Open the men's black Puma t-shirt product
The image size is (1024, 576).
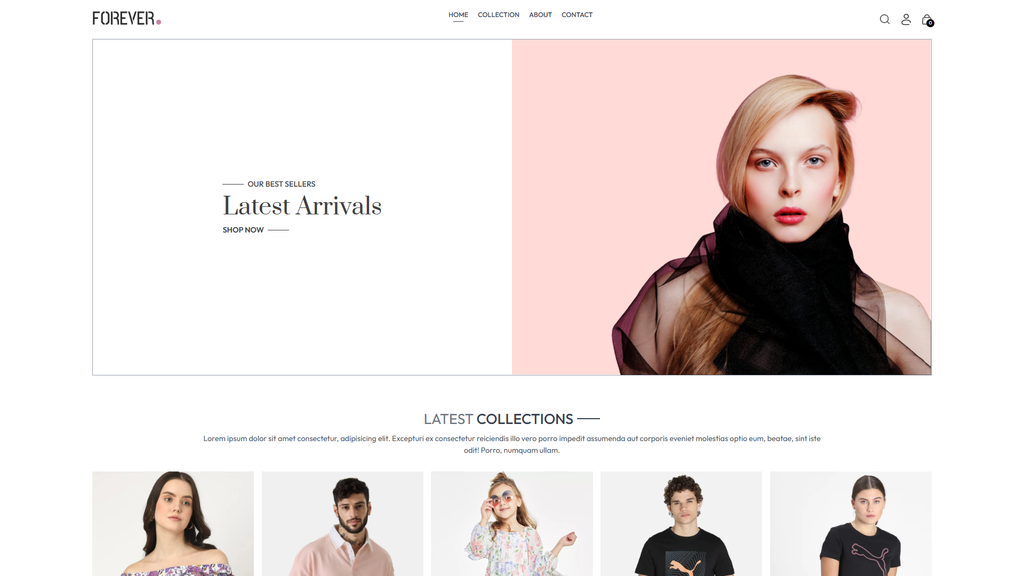pyautogui.click(x=681, y=524)
